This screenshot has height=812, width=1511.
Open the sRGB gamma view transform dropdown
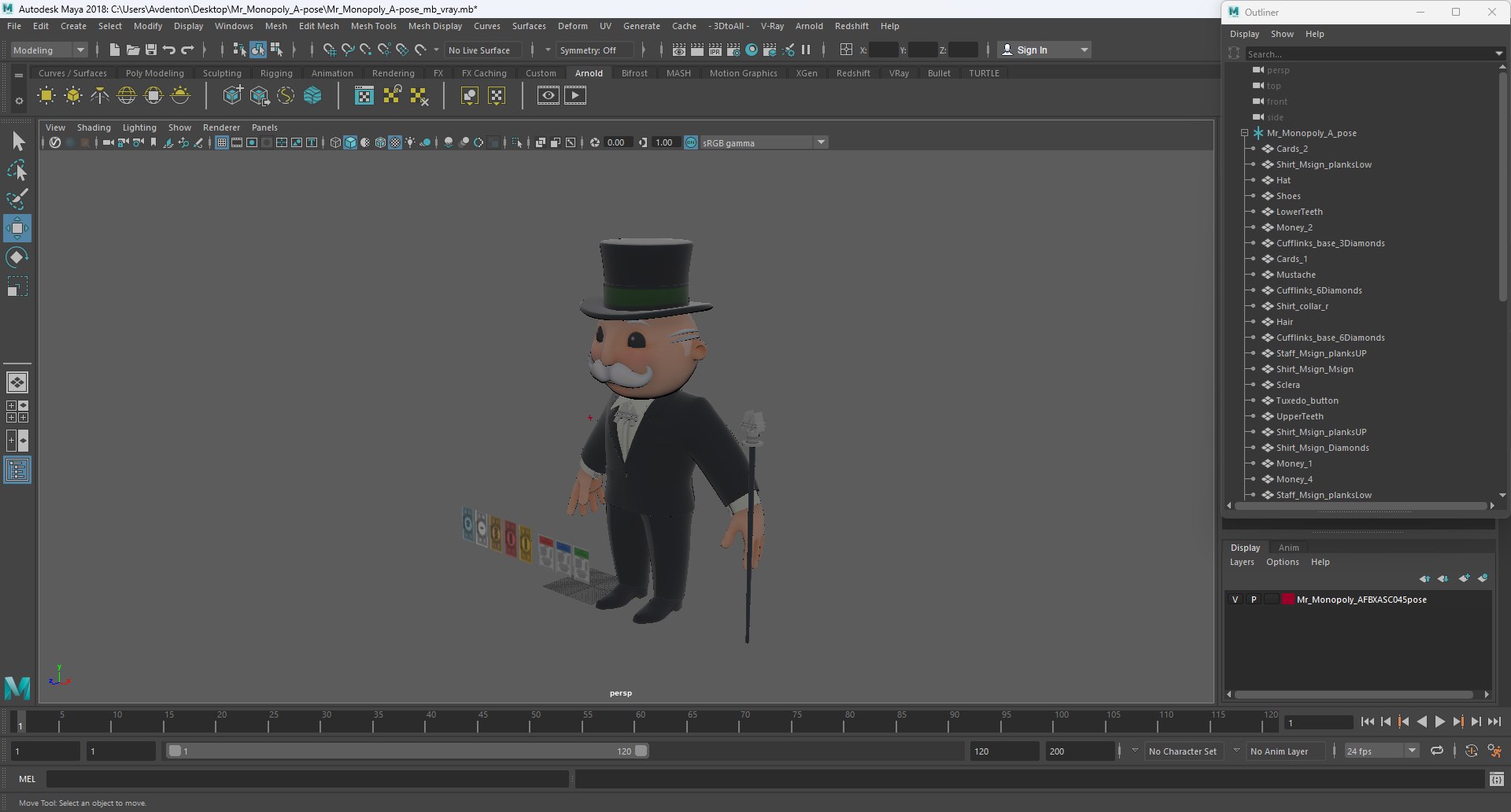coord(763,142)
